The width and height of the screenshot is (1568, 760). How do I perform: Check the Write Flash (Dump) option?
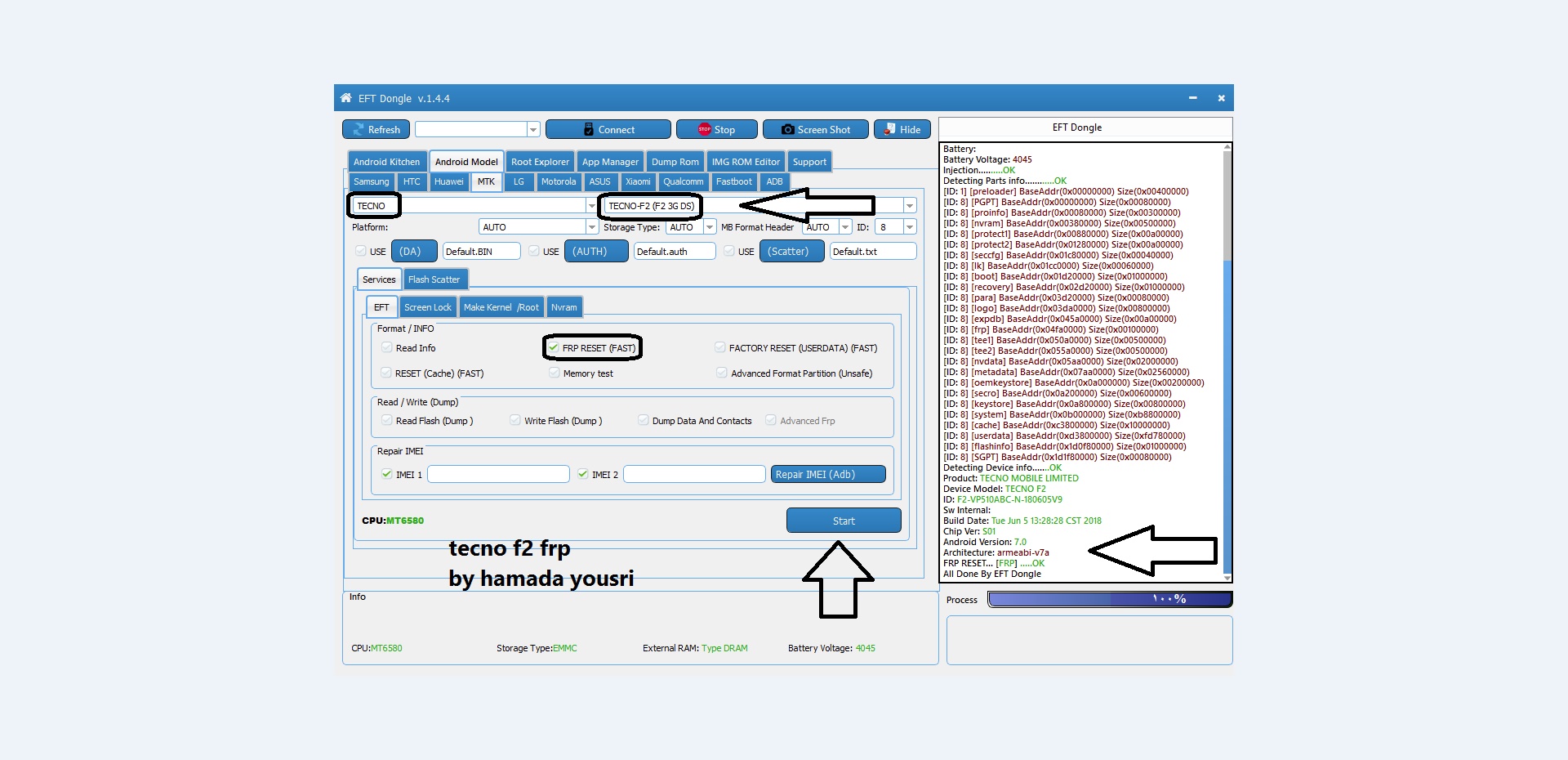pos(515,420)
